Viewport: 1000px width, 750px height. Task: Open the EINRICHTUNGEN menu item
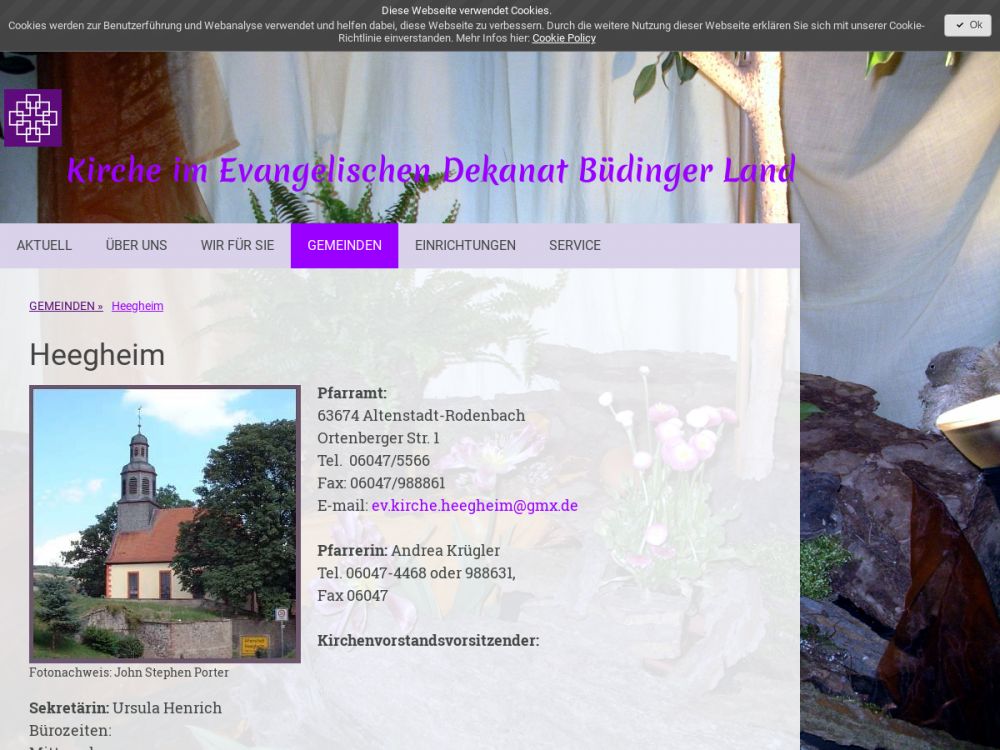tap(465, 245)
